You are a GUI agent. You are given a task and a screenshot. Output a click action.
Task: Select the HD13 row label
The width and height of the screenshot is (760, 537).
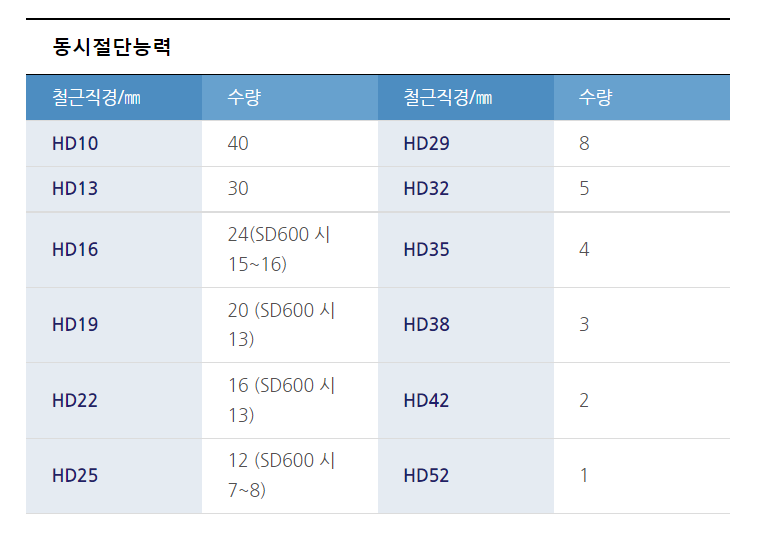point(75,189)
